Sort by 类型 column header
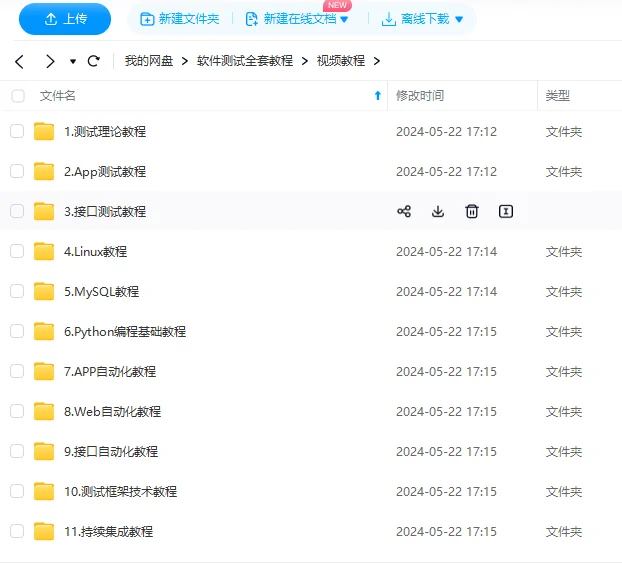Screen dimensions: 622x564 tap(558, 96)
